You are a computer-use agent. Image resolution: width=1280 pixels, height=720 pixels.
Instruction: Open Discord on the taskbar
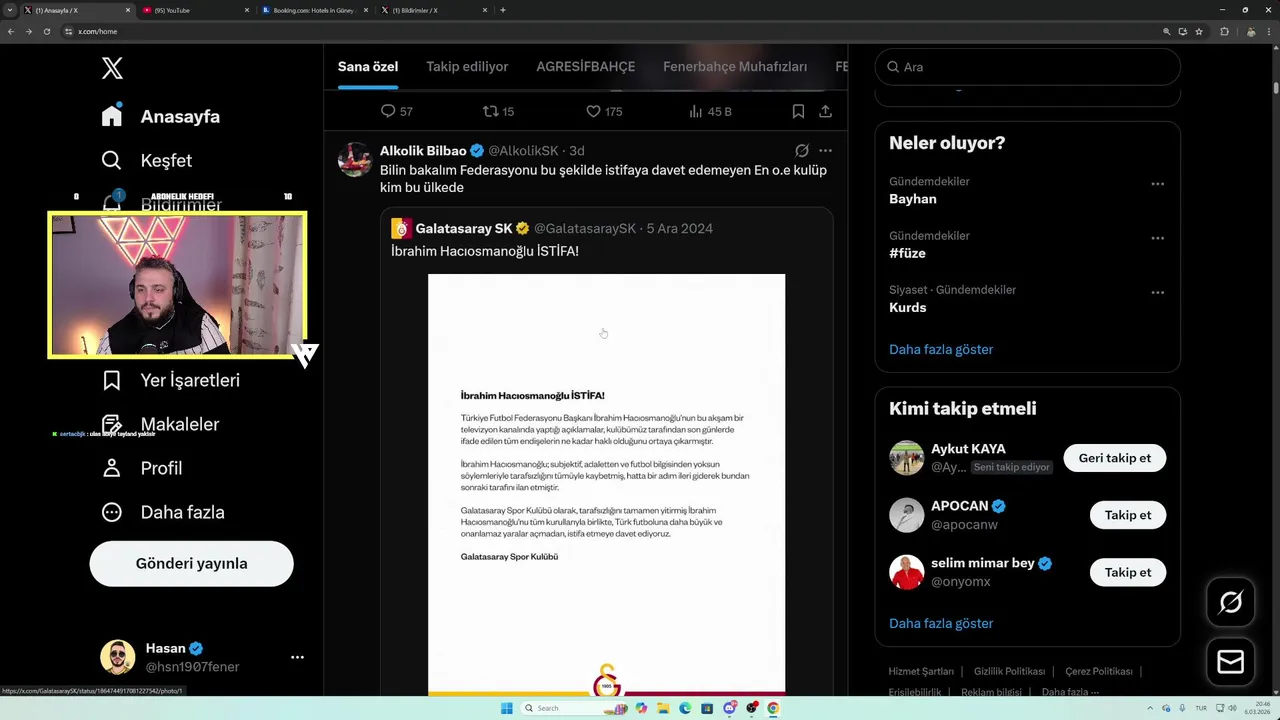pyautogui.click(x=729, y=708)
